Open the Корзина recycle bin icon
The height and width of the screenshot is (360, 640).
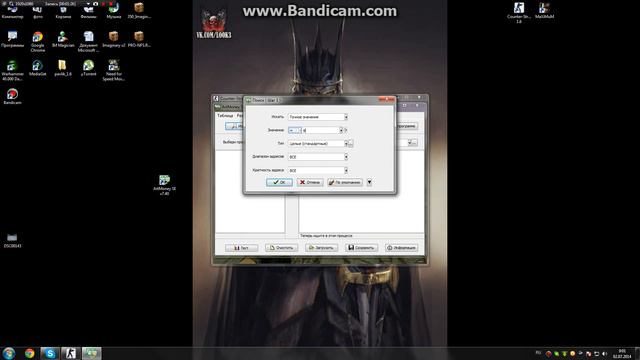(63, 12)
